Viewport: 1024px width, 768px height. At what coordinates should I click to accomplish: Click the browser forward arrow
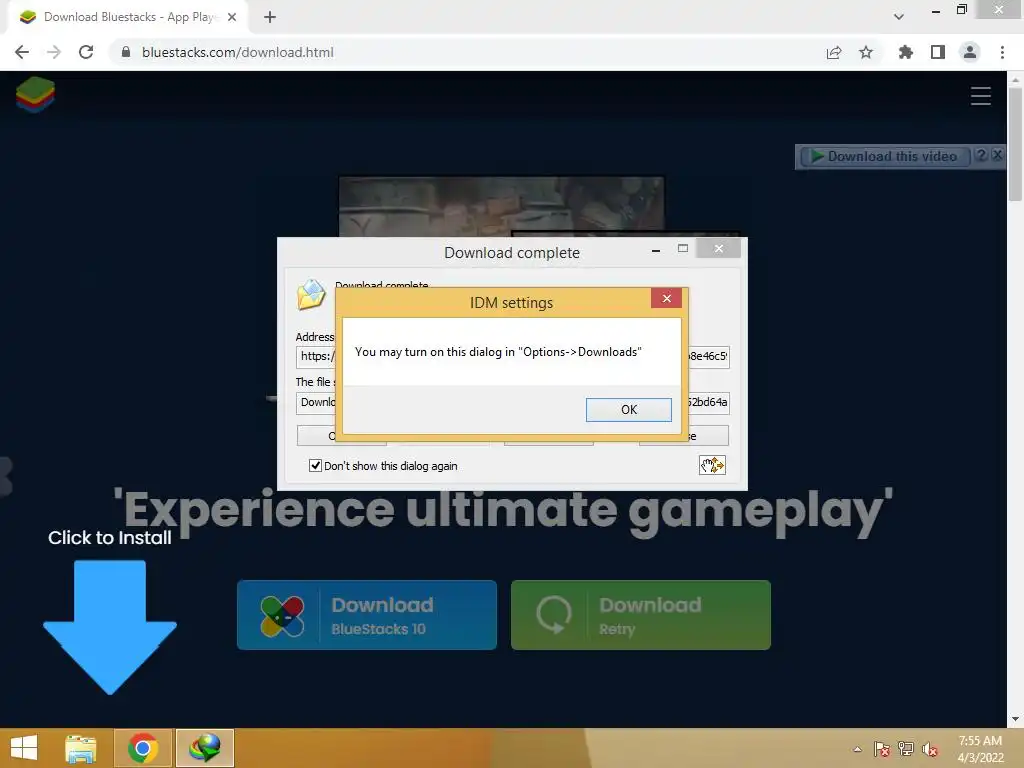(x=54, y=52)
